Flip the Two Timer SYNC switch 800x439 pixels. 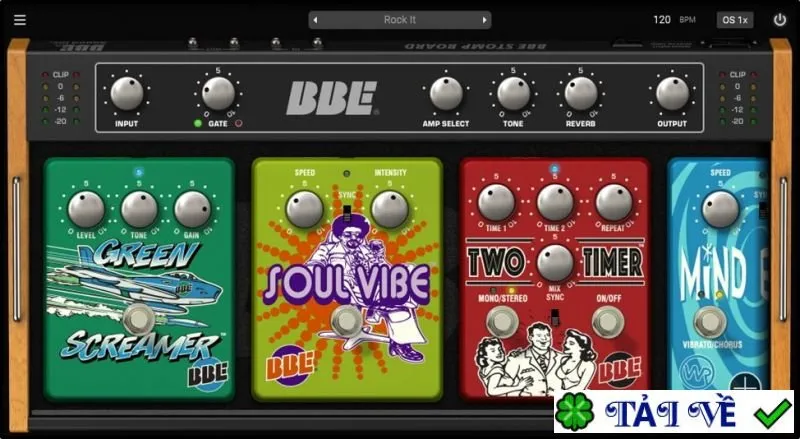pyautogui.click(x=555, y=318)
